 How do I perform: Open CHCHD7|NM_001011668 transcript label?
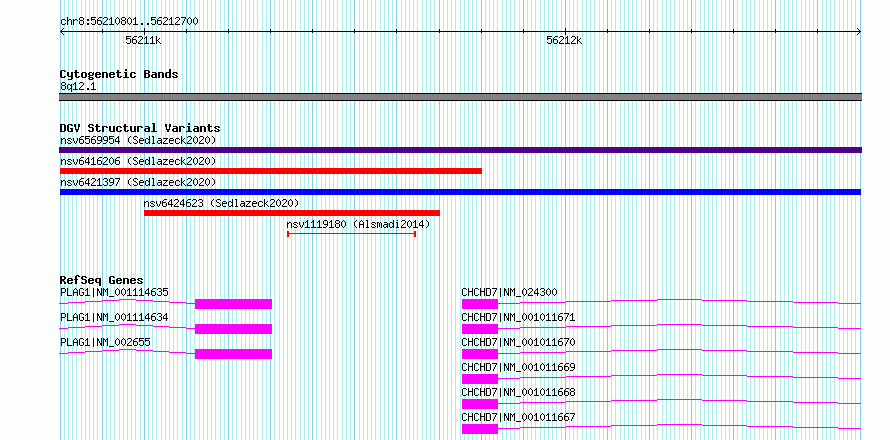tap(518, 392)
